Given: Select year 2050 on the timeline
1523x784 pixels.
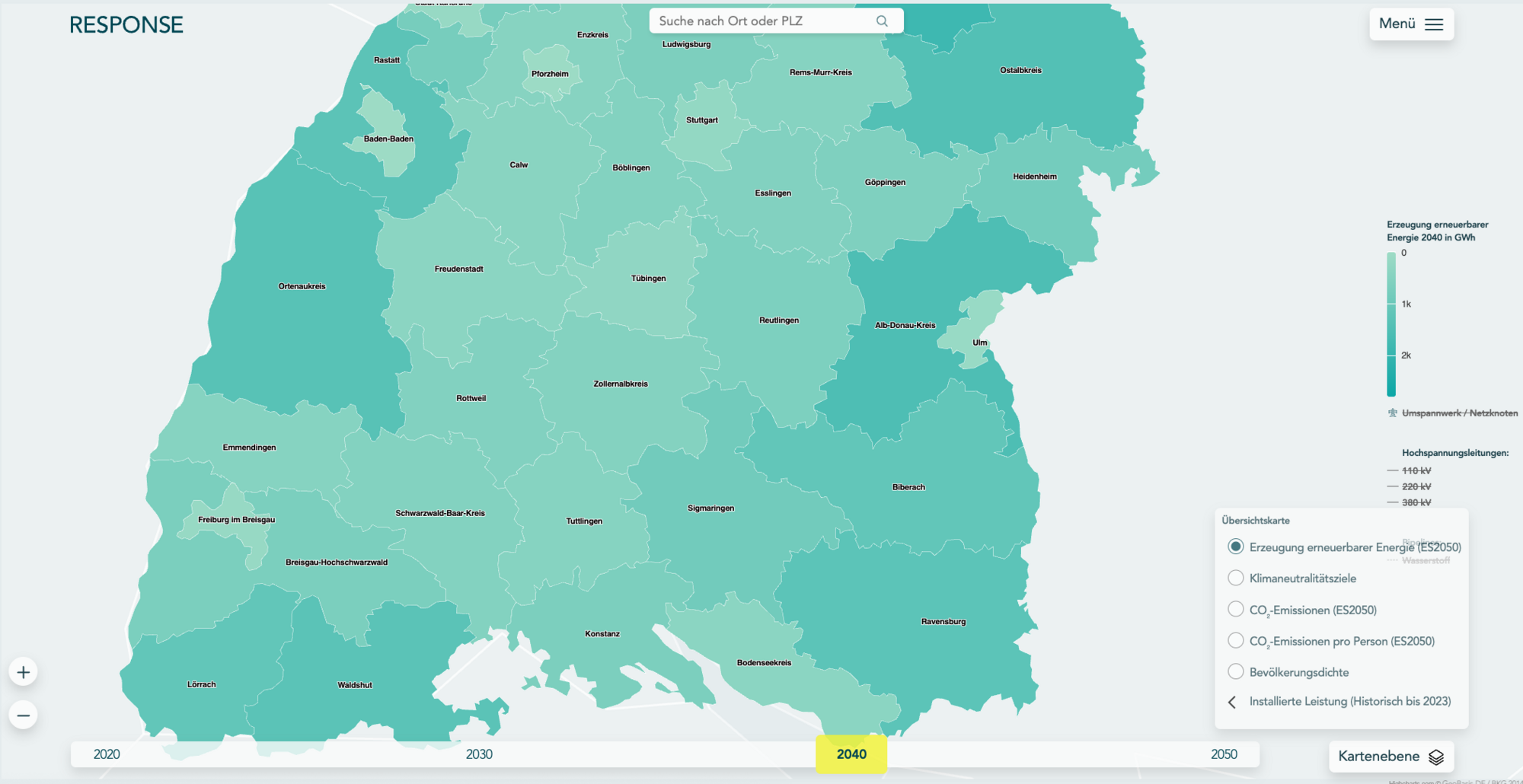Looking at the screenshot, I should click(x=1224, y=754).
